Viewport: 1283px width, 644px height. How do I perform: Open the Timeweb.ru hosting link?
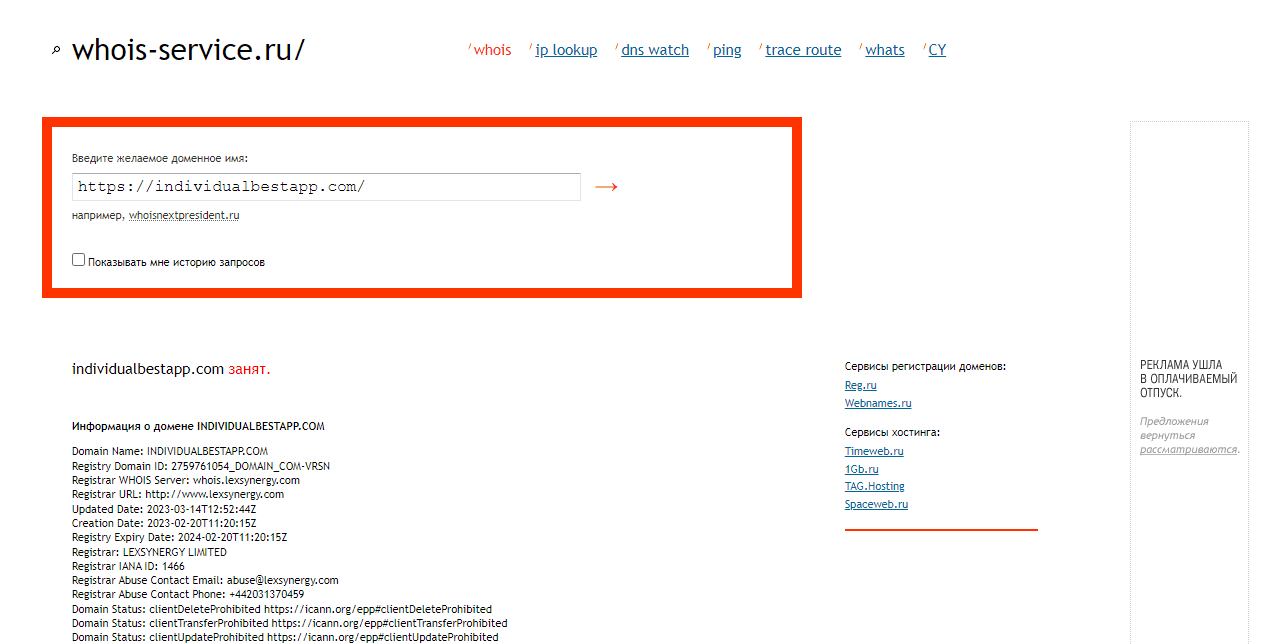(x=873, y=451)
